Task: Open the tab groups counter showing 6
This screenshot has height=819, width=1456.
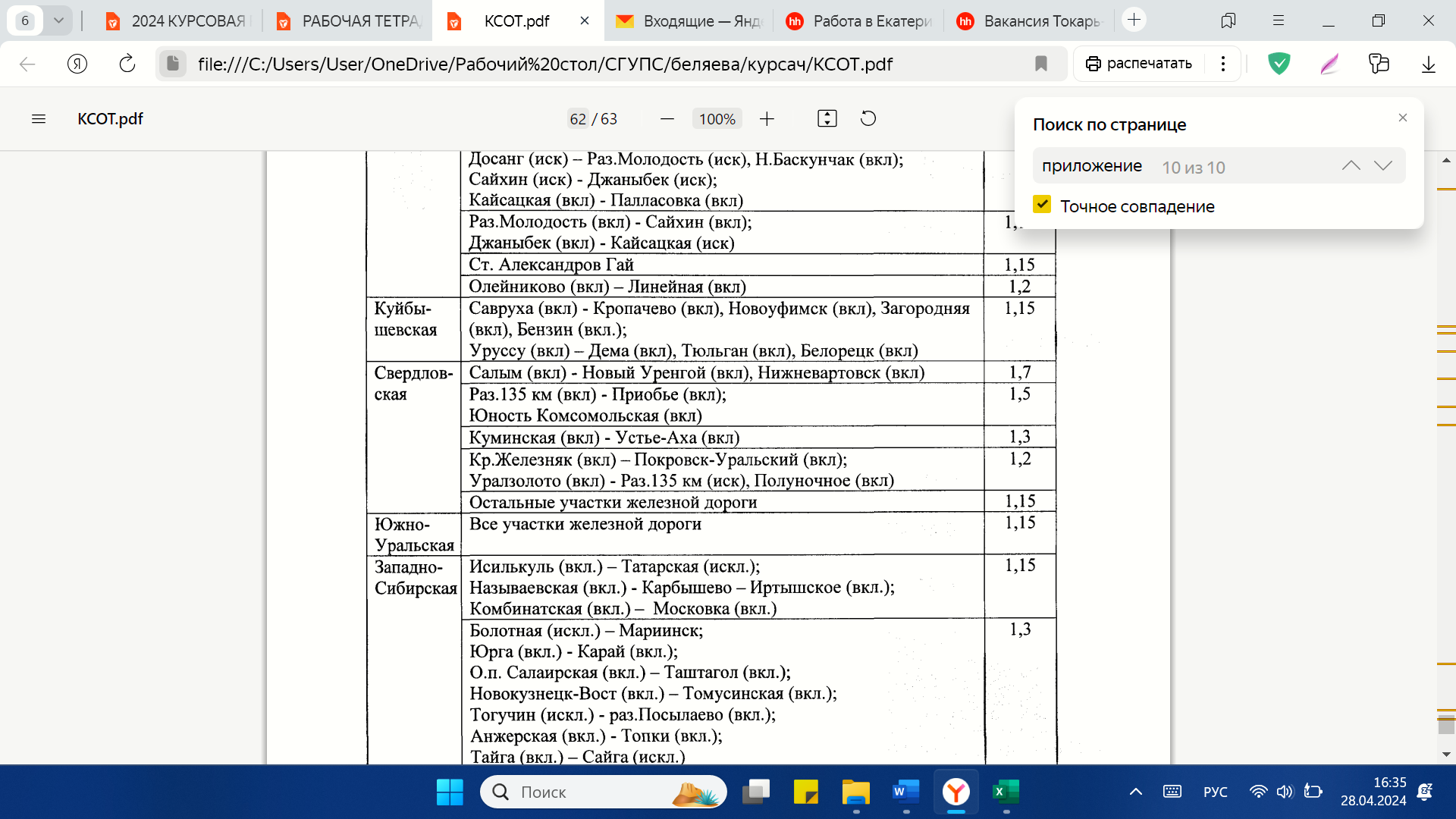Action: coord(25,20)
